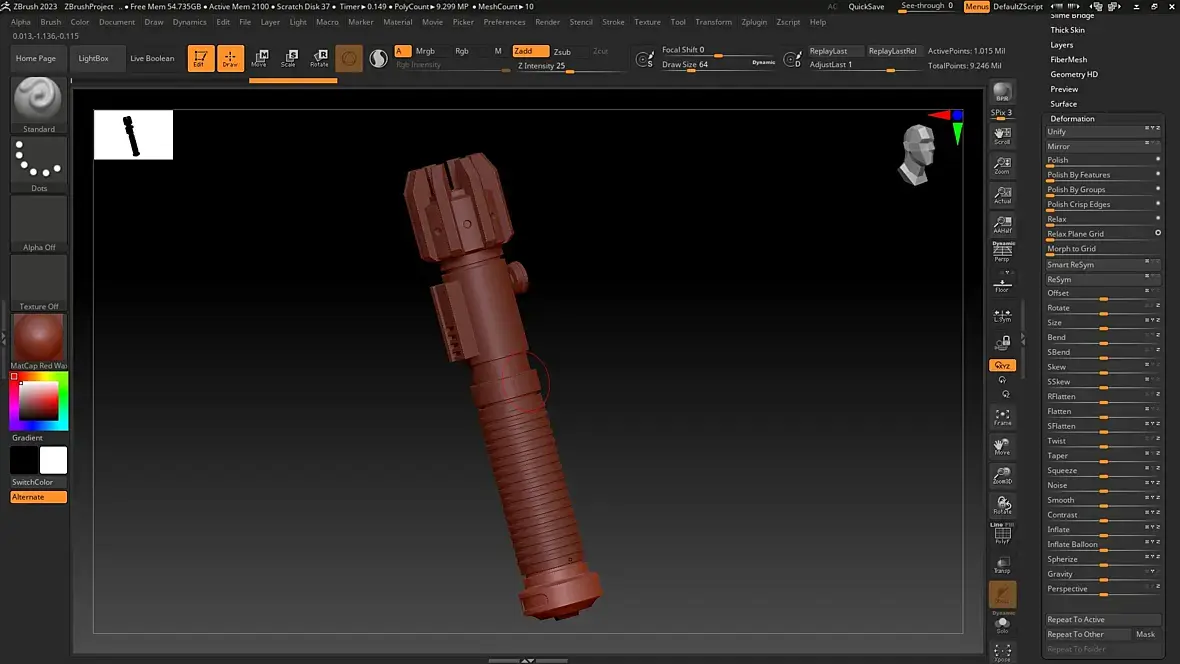
Task: Click the Inflate deformation slider
Action: click(1102, 530)
